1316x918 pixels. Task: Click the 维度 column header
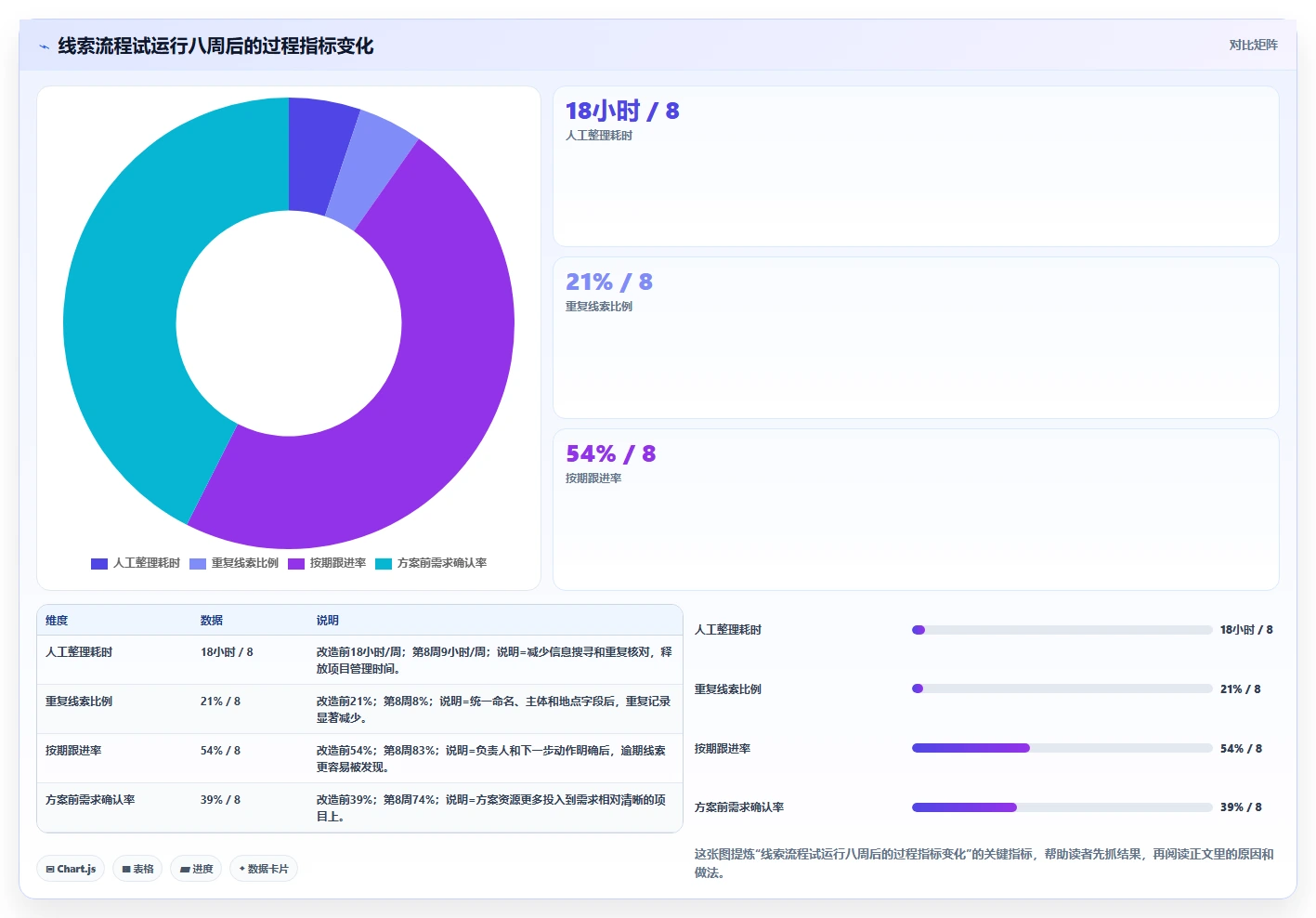[57, 621]
